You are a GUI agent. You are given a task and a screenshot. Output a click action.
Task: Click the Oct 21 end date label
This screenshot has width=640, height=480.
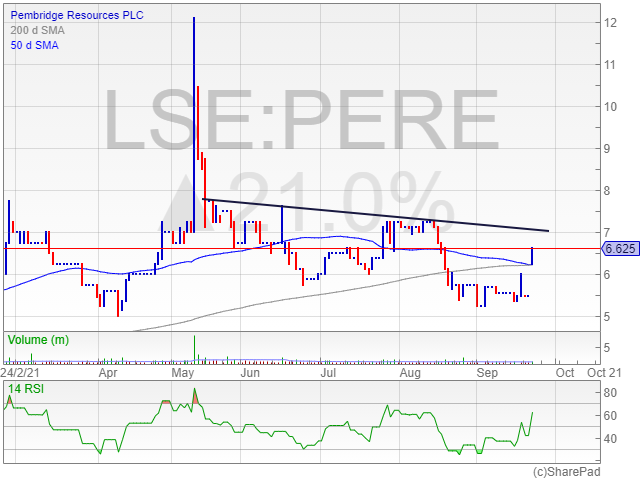click(x=604, y=373)
